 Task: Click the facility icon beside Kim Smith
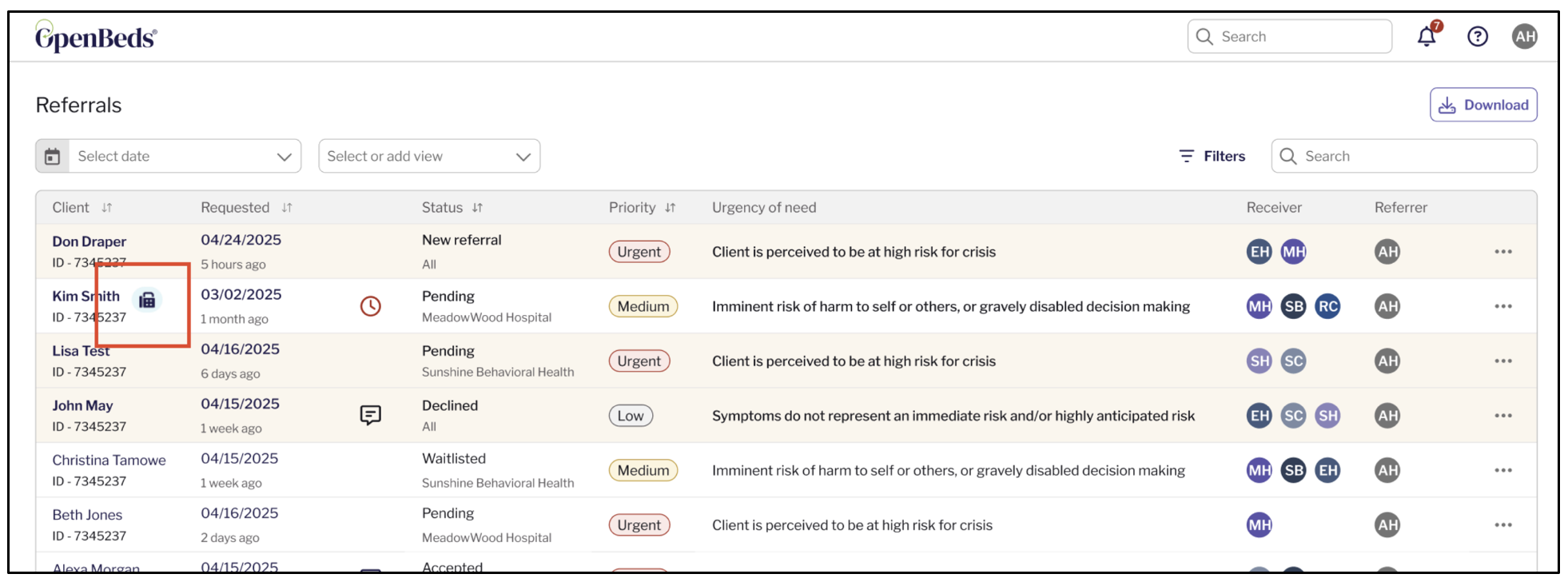tap(147, 300)
